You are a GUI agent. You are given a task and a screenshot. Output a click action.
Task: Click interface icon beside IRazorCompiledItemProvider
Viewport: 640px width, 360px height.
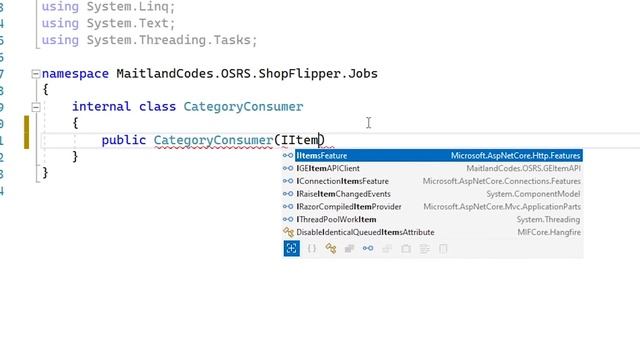point(288,207)
